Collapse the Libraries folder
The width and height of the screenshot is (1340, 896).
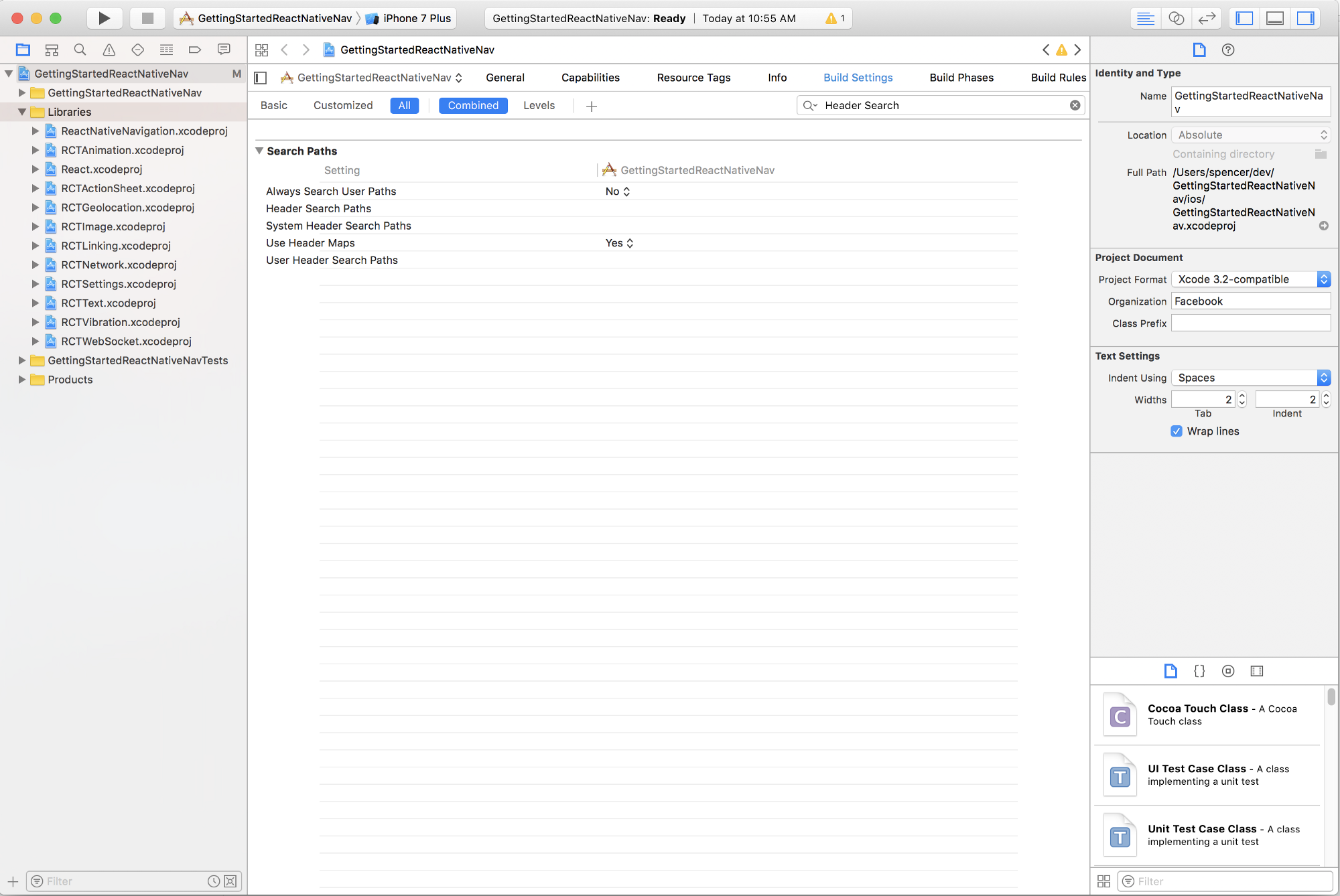22,112
